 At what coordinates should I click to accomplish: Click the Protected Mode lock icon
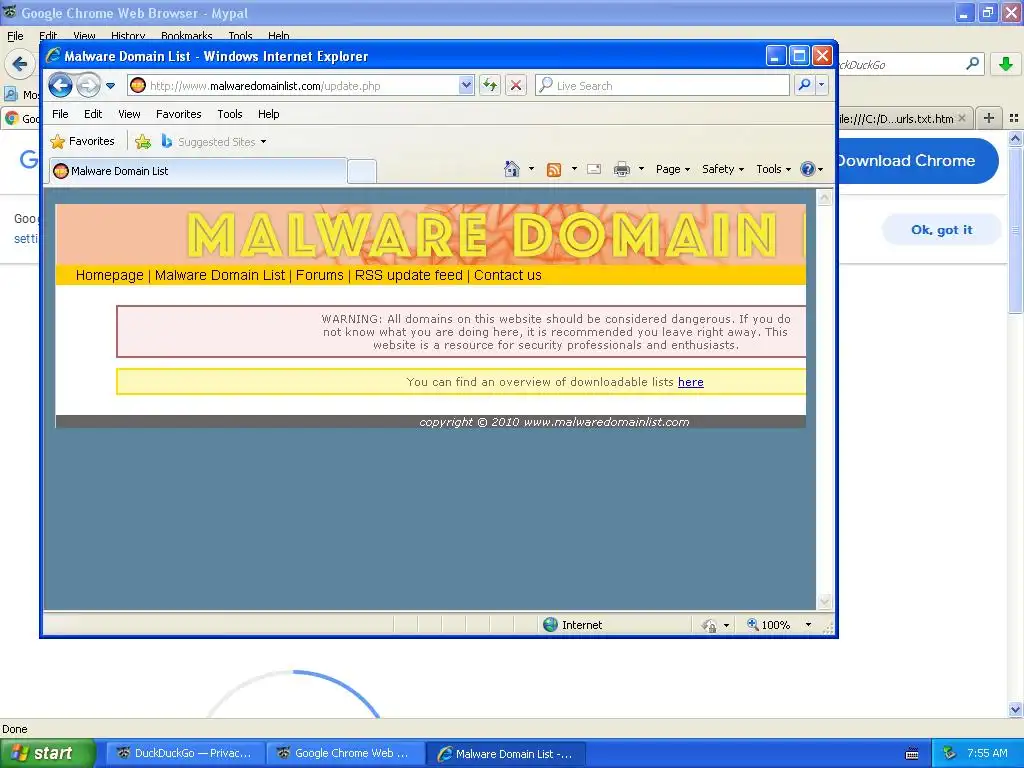709,625
